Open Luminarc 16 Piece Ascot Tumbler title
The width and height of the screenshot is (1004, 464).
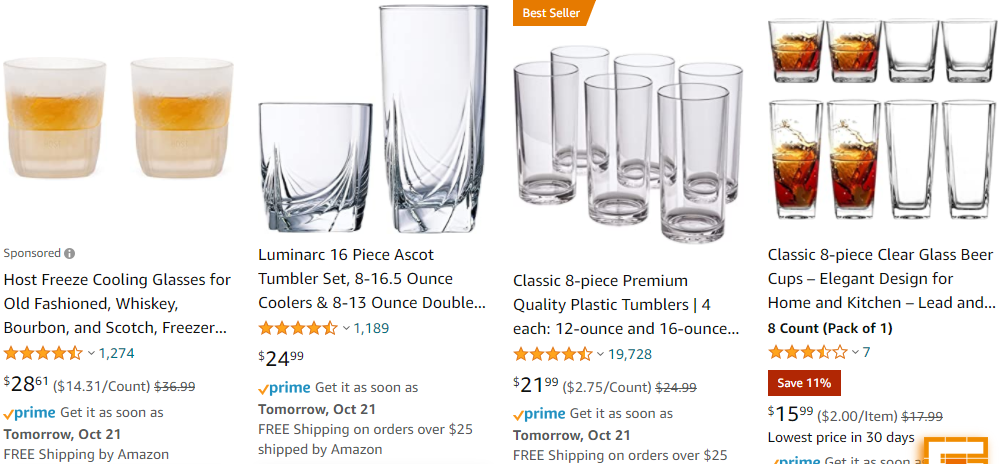pyautogui.click(x=372, y=279)
